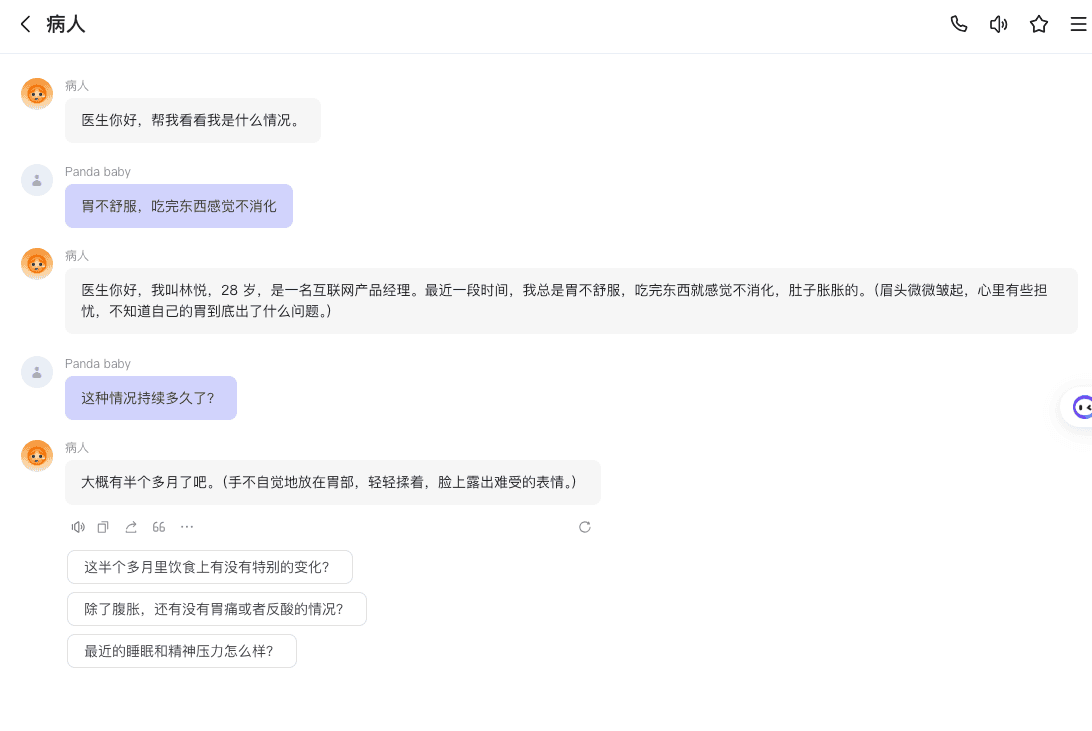Click the patient avatar beside the first message
Viewport: 1092px width, 731px height.
37,94
